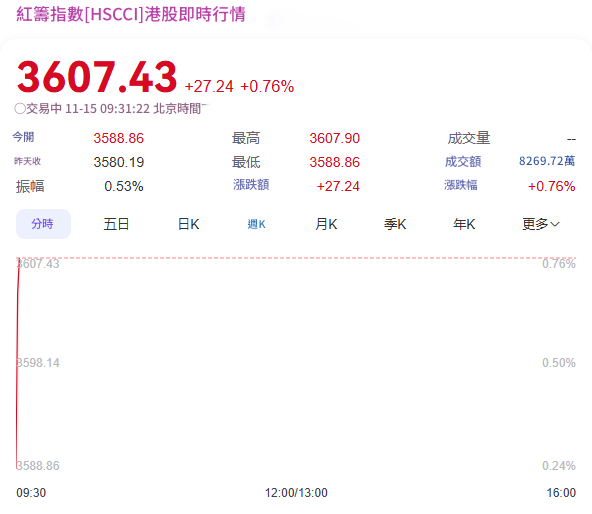Click the 成交額 turnover label
592x514 pixels.
pos(463,162)
